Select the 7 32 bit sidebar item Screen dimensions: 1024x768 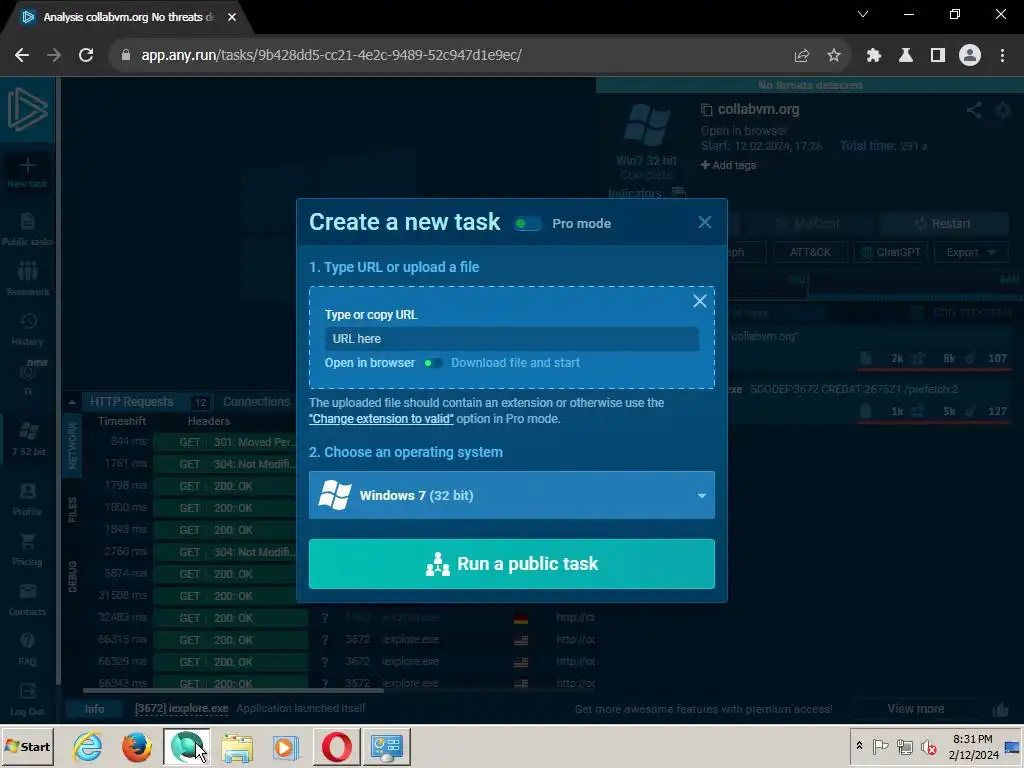27,439
